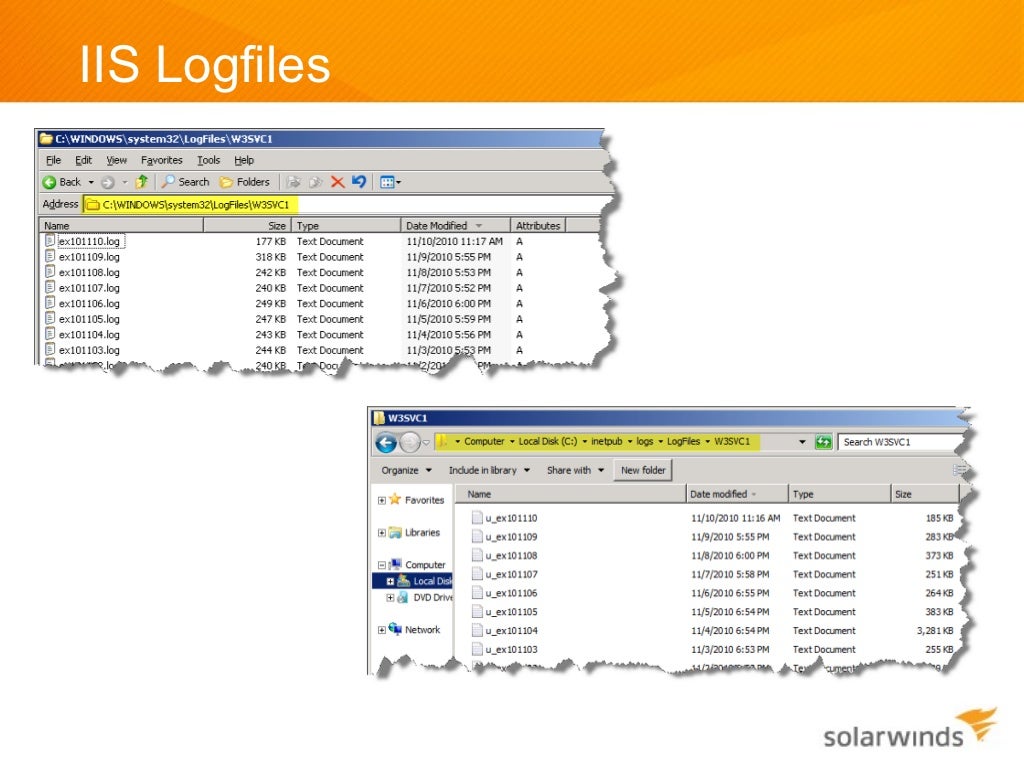Open the Include in library dropdown
Viewport: 1024px width, 768px height.
point(489,470)
